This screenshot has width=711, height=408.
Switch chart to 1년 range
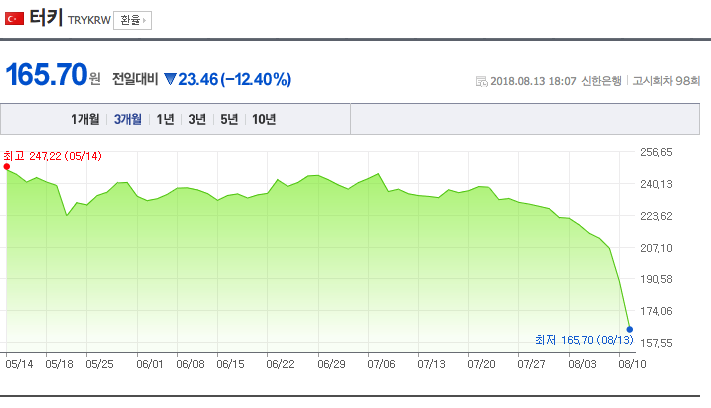coord(166,120)
